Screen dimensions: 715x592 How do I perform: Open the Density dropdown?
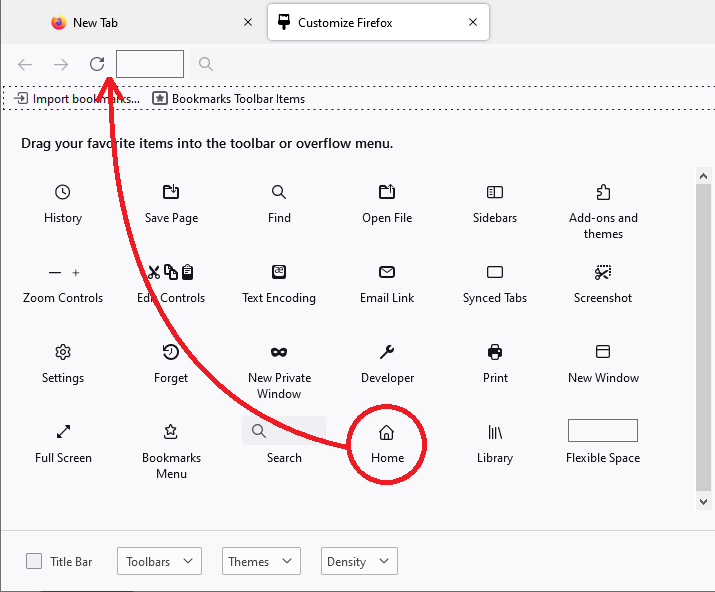click(359, 561)
